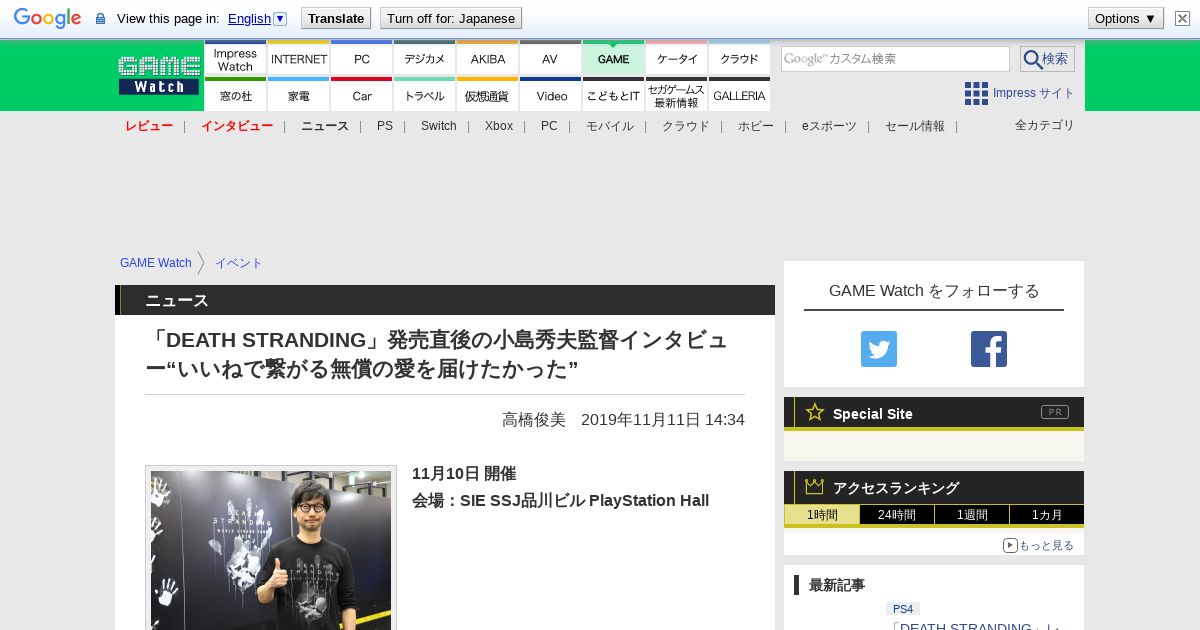Screen dimensions: 1200x630
Task: Open the Impress Watch tab
Action: (x=235, y=59)
